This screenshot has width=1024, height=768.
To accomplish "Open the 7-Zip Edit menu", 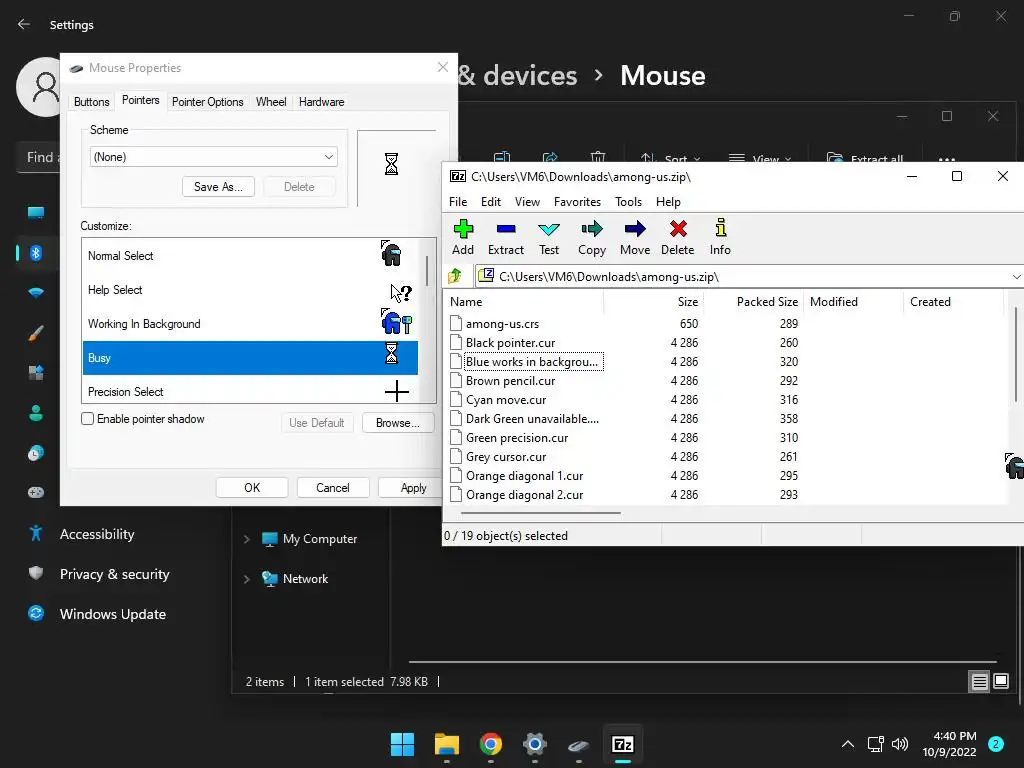I will (x=490, y=202).
